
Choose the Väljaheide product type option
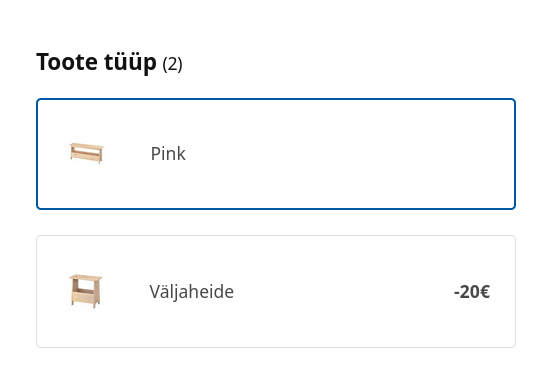(276, 291)
